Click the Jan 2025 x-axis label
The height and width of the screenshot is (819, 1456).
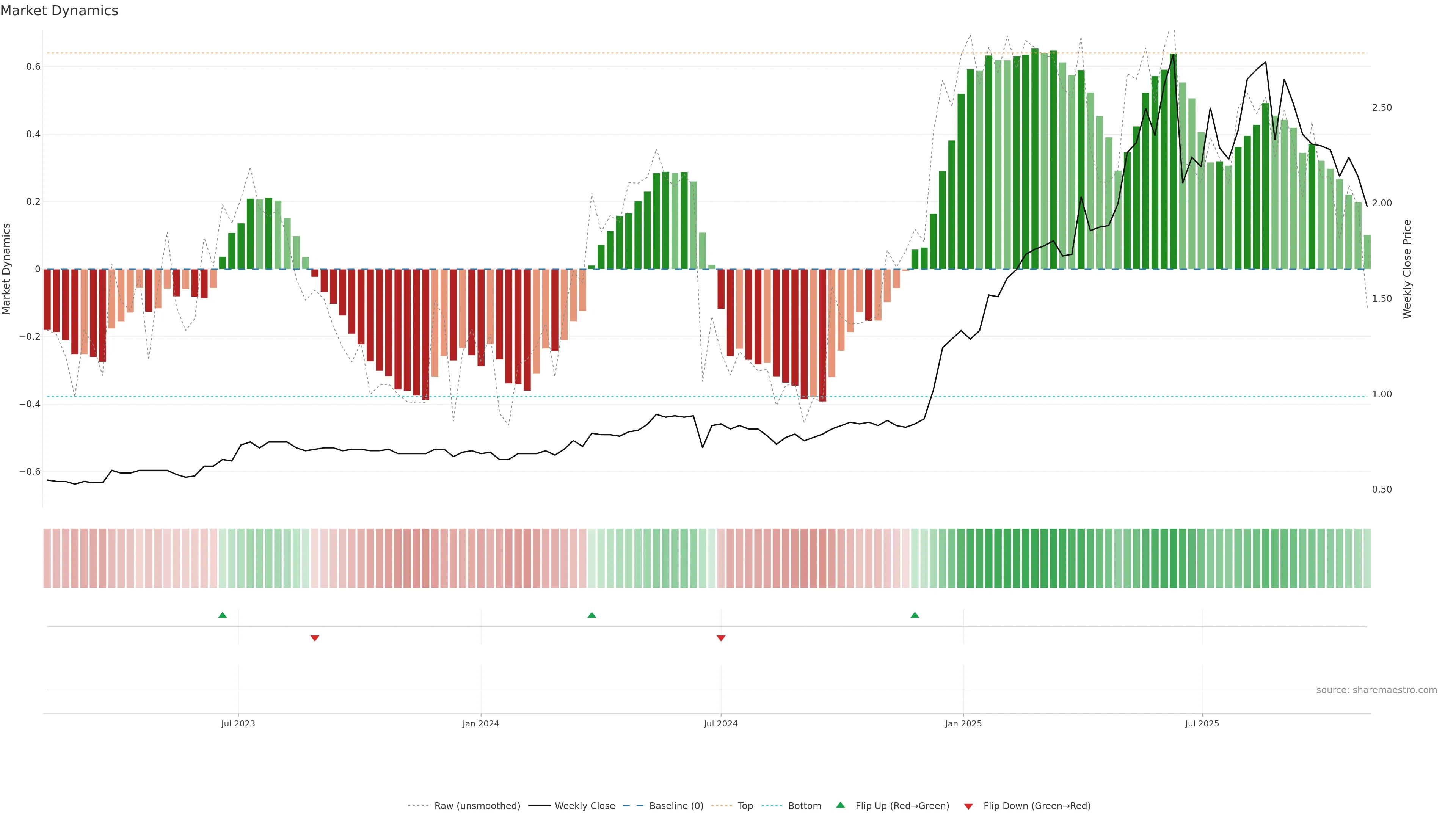[x=963, y=723]
